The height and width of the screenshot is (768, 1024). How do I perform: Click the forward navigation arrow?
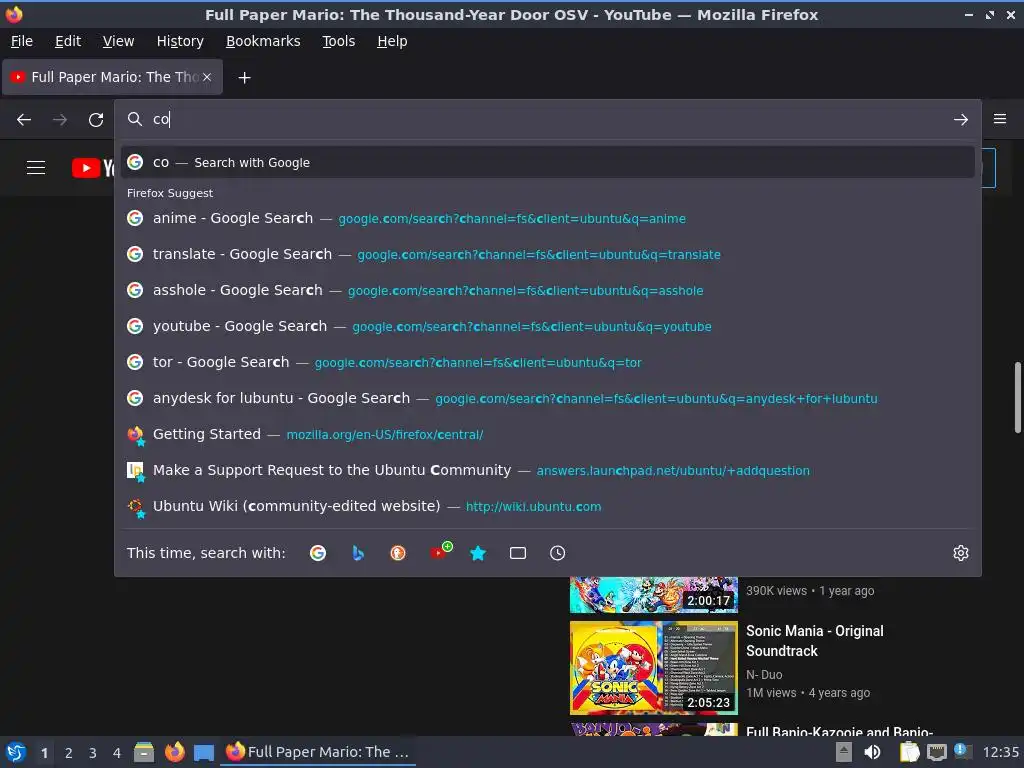[x=60, y=120]
